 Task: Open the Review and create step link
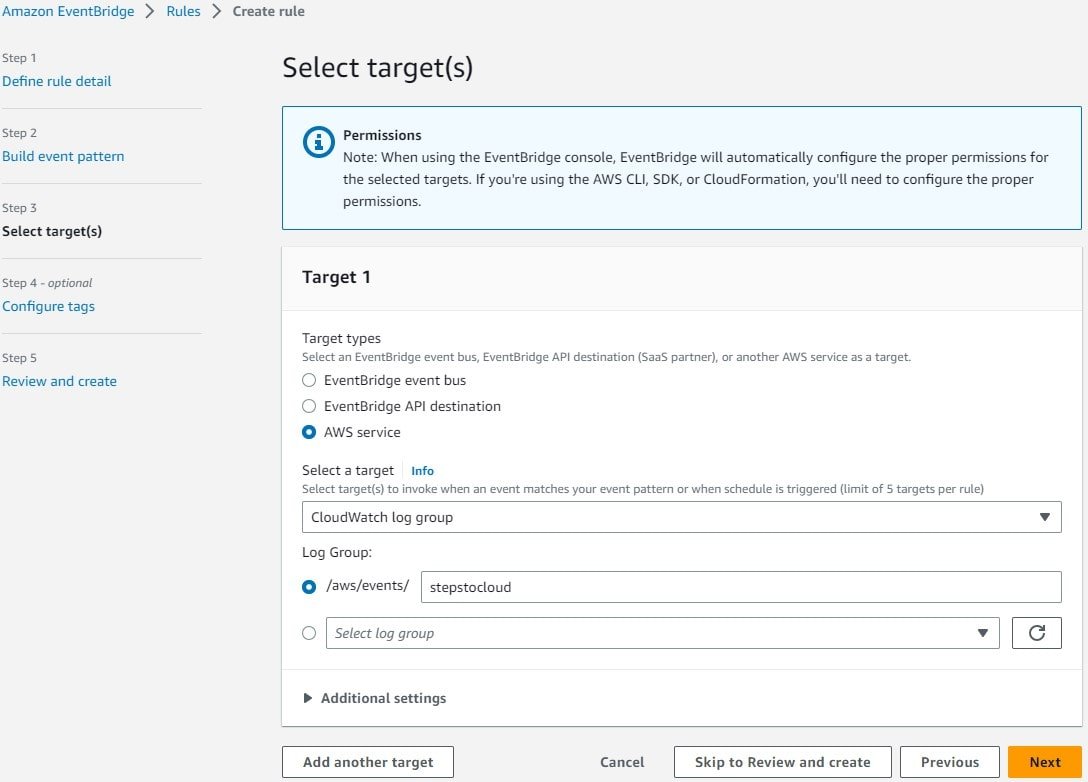tap(59, 381)
